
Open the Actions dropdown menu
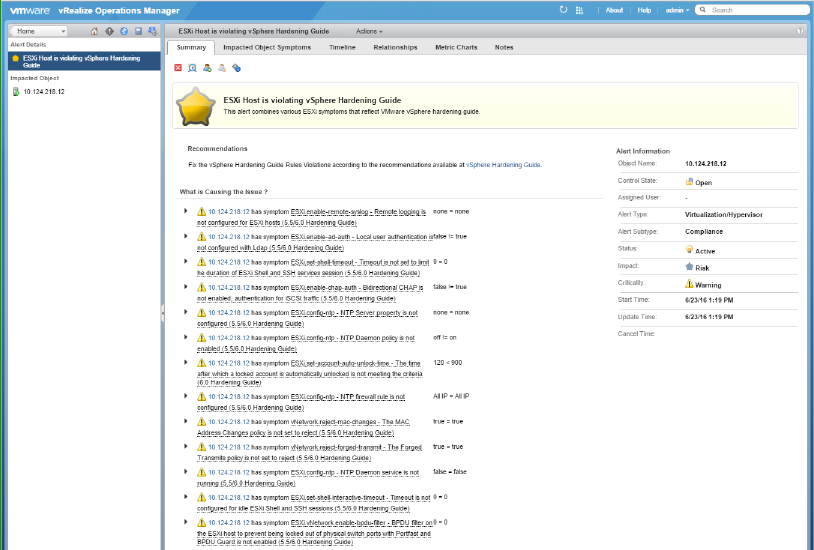coord(369,31)
